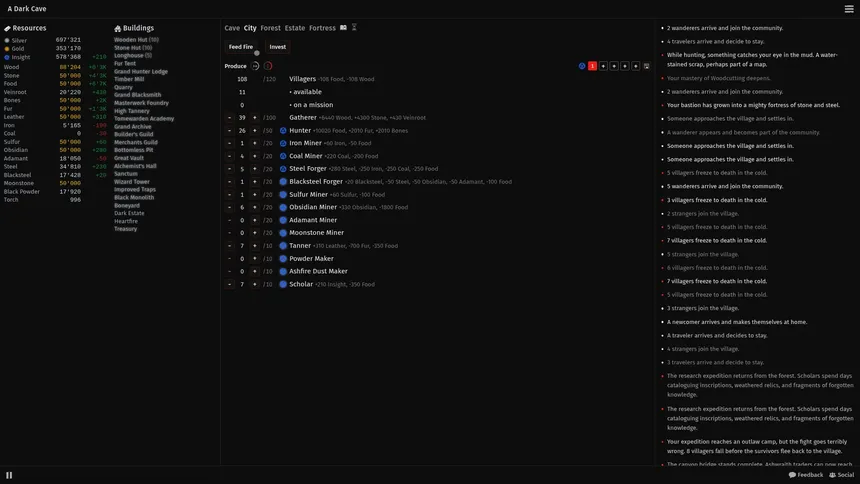Add one Hunter with the plus button
Screen dimensions: 860x484
[254, 131]
